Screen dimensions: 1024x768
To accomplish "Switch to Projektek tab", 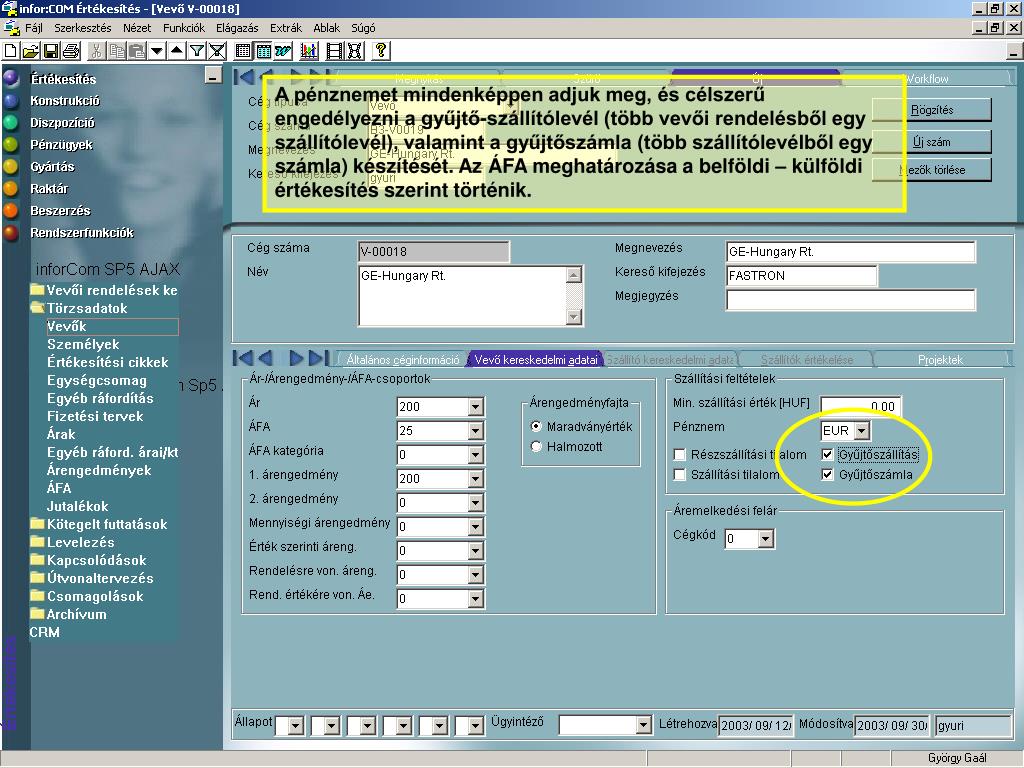I will tap(940, 360).
